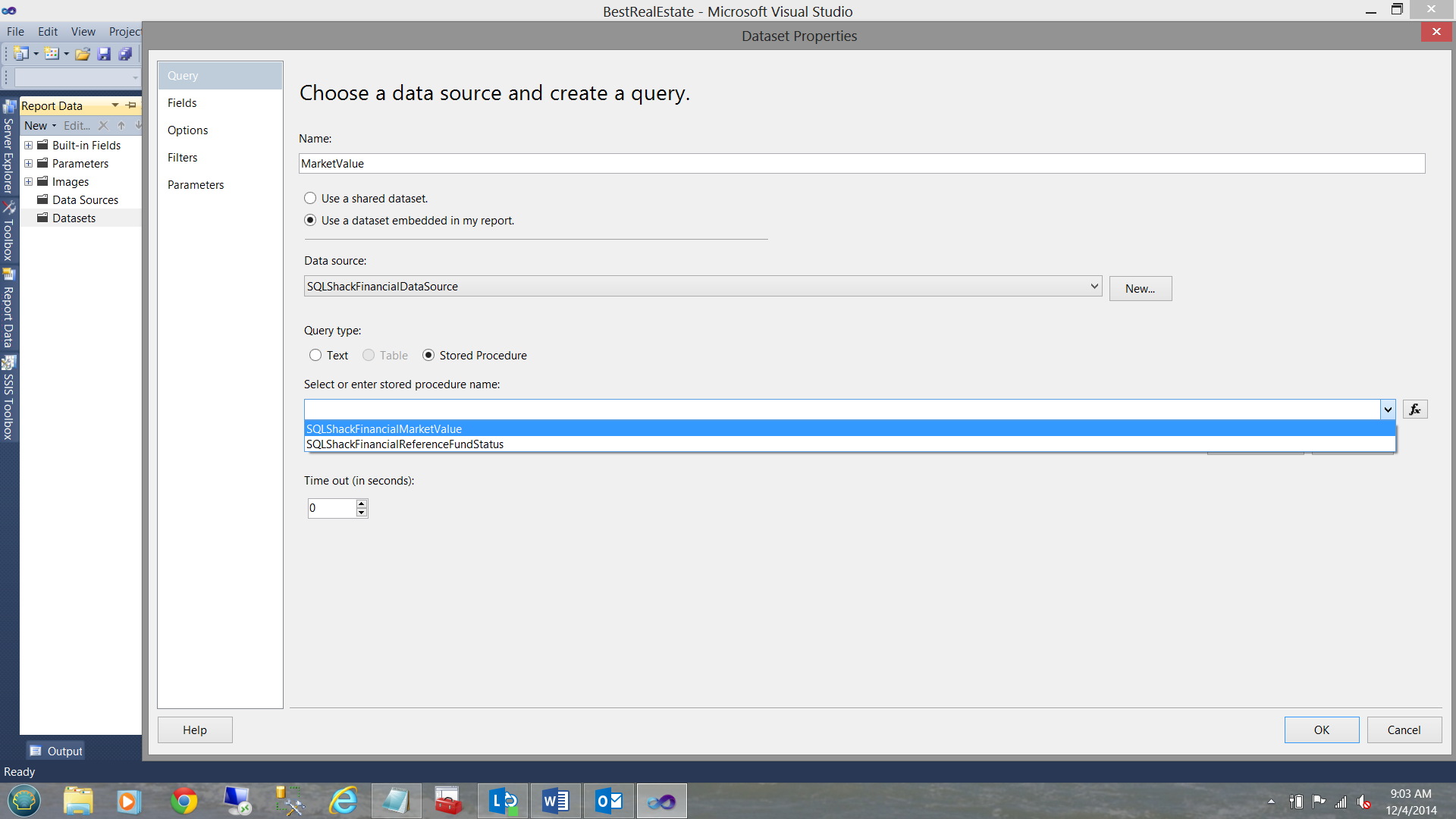Select the Text query type radio button
The width and height of the screenshot is (1456, 819).
click(x=315, y=356)
